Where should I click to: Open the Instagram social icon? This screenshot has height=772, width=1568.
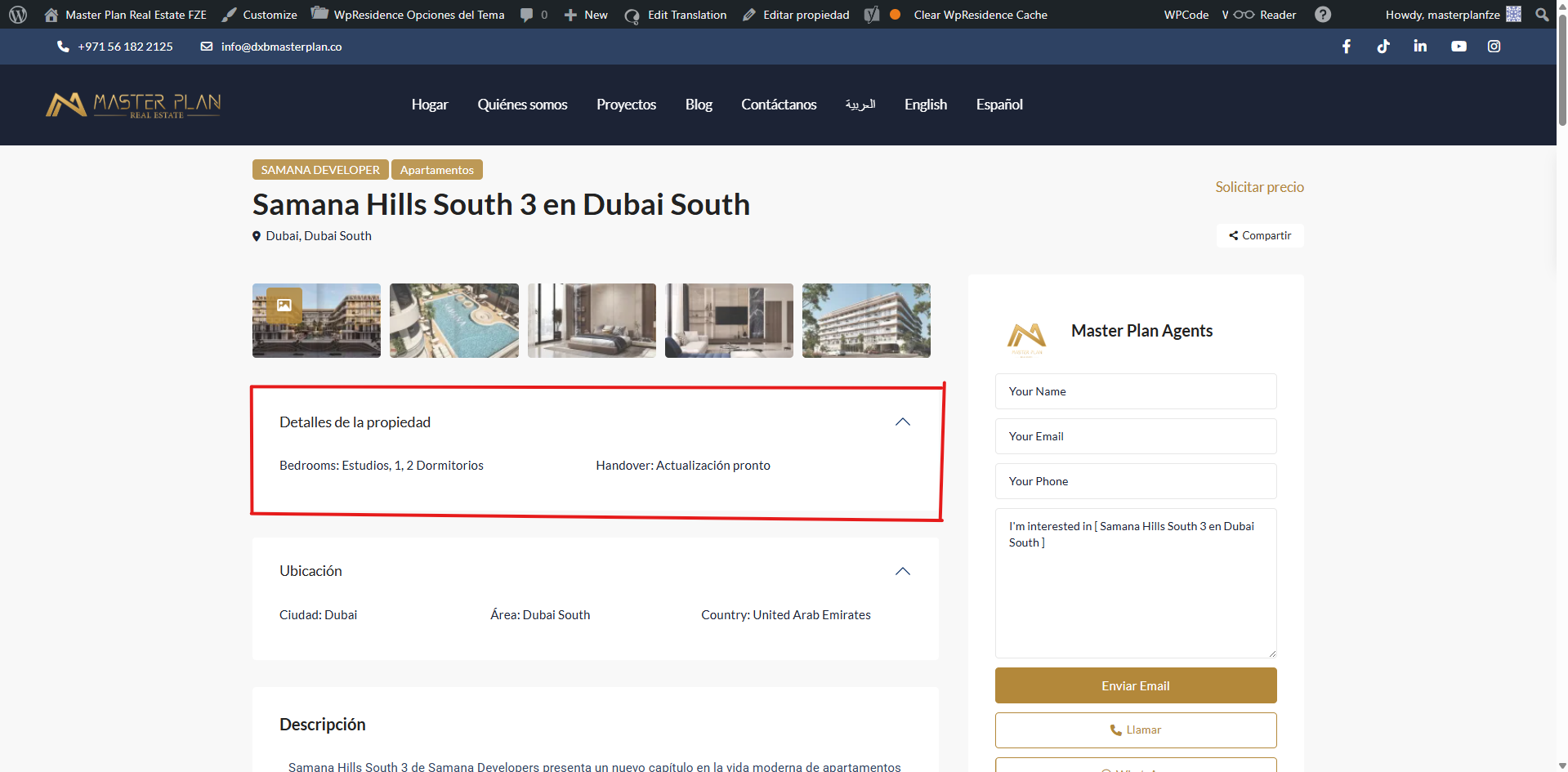1494,47
